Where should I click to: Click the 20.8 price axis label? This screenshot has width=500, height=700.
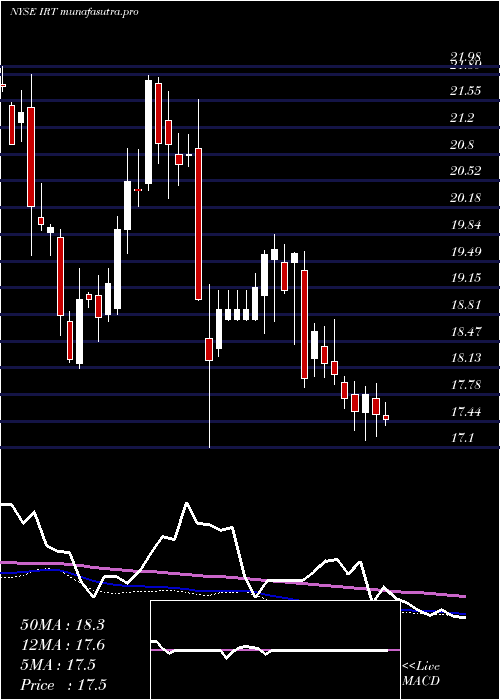(462, 145)
